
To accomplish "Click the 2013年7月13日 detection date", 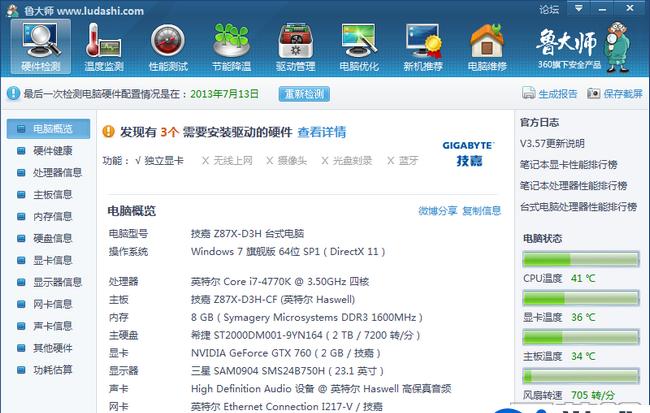I will pyautogui.click(x=224, y=94).
